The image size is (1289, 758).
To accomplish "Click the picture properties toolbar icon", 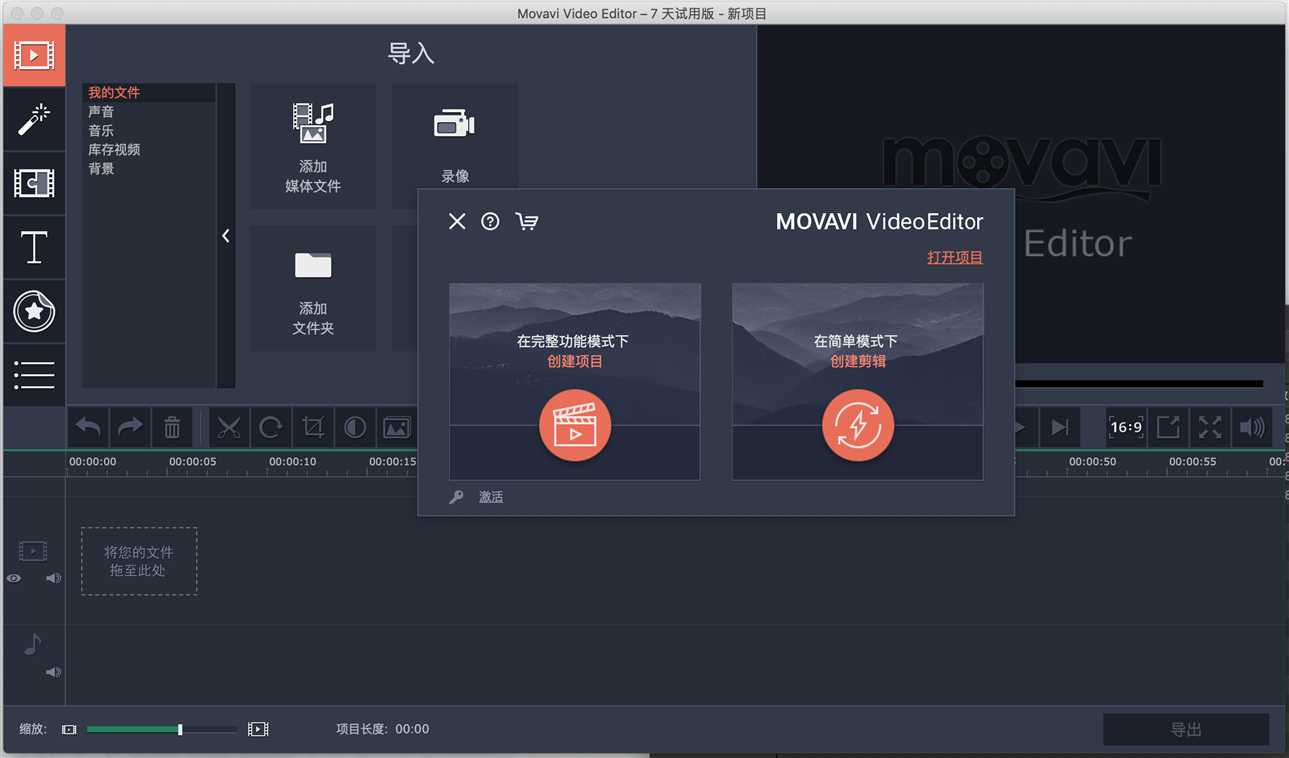I will point(397,428).
